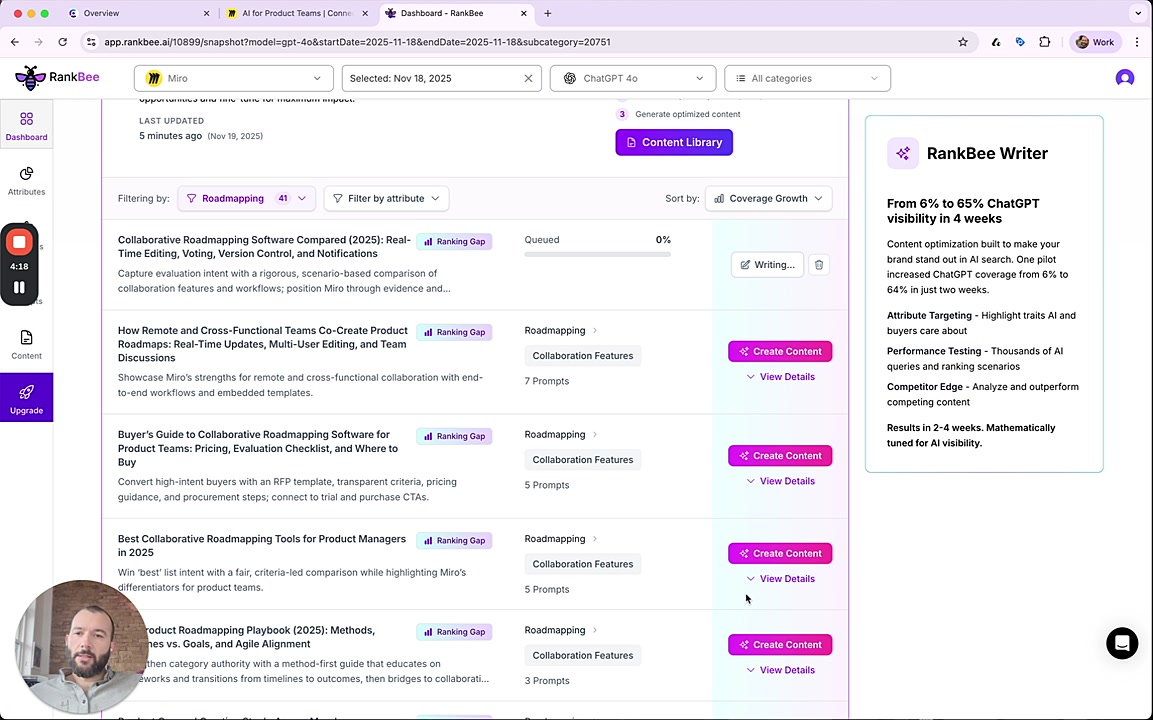Open the chat support widget
Screen dimensions: 1153x720
click(x=1122, y=643)
